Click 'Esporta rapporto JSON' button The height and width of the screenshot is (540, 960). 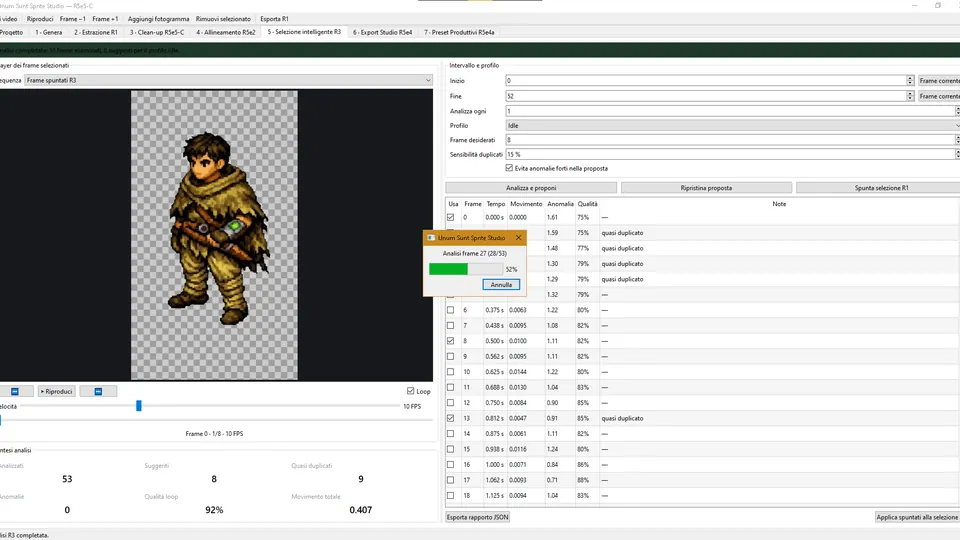click(478, 517)
